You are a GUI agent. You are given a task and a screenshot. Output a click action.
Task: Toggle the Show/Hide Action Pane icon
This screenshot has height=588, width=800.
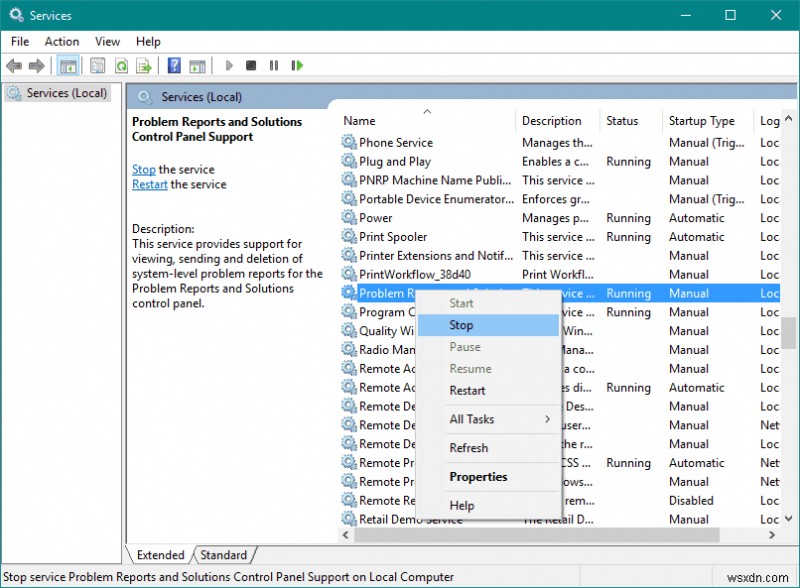pos(197,66)
